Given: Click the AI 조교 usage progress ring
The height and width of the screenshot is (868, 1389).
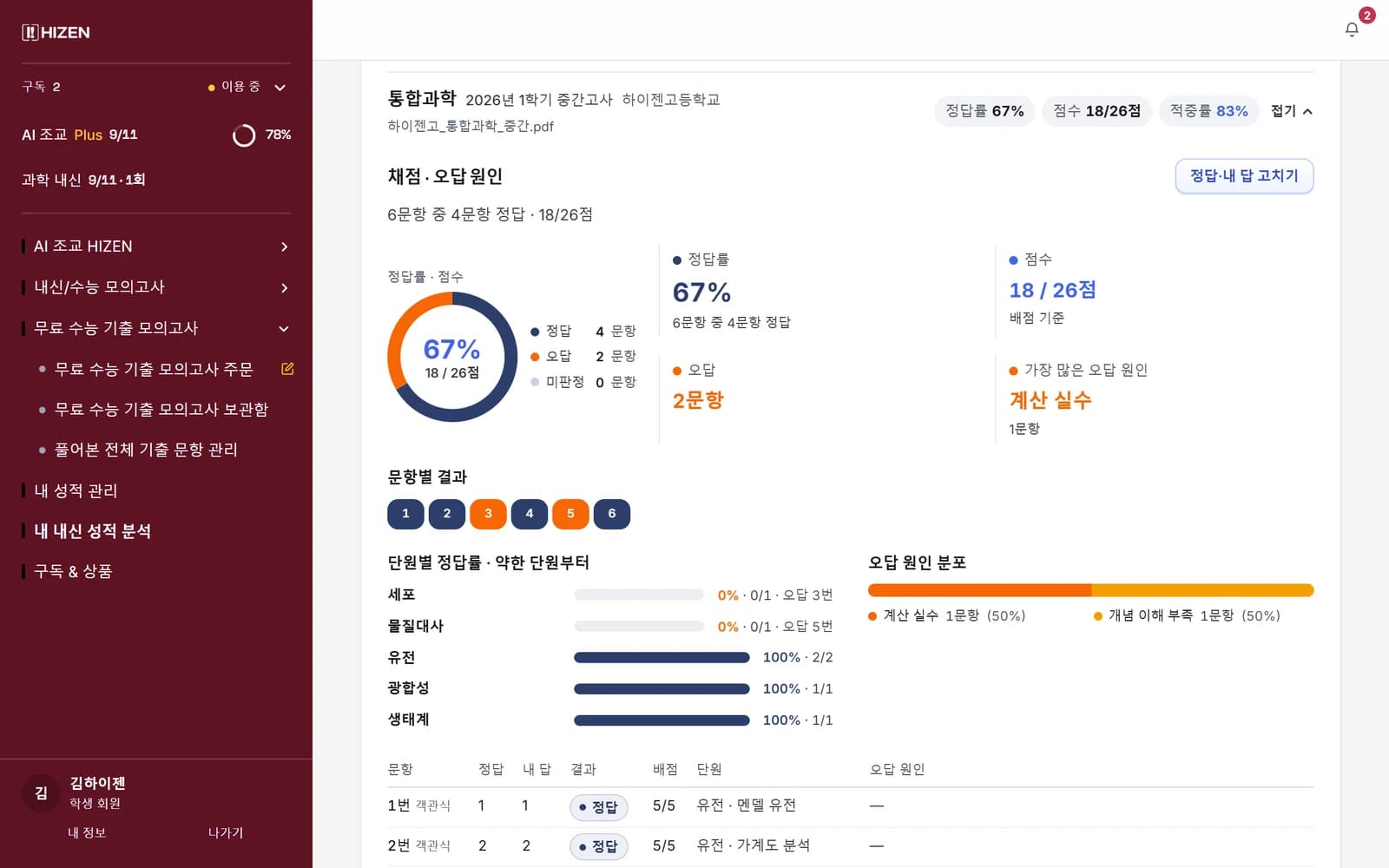Looking at the screenshot, I should (x=244, y=135).
